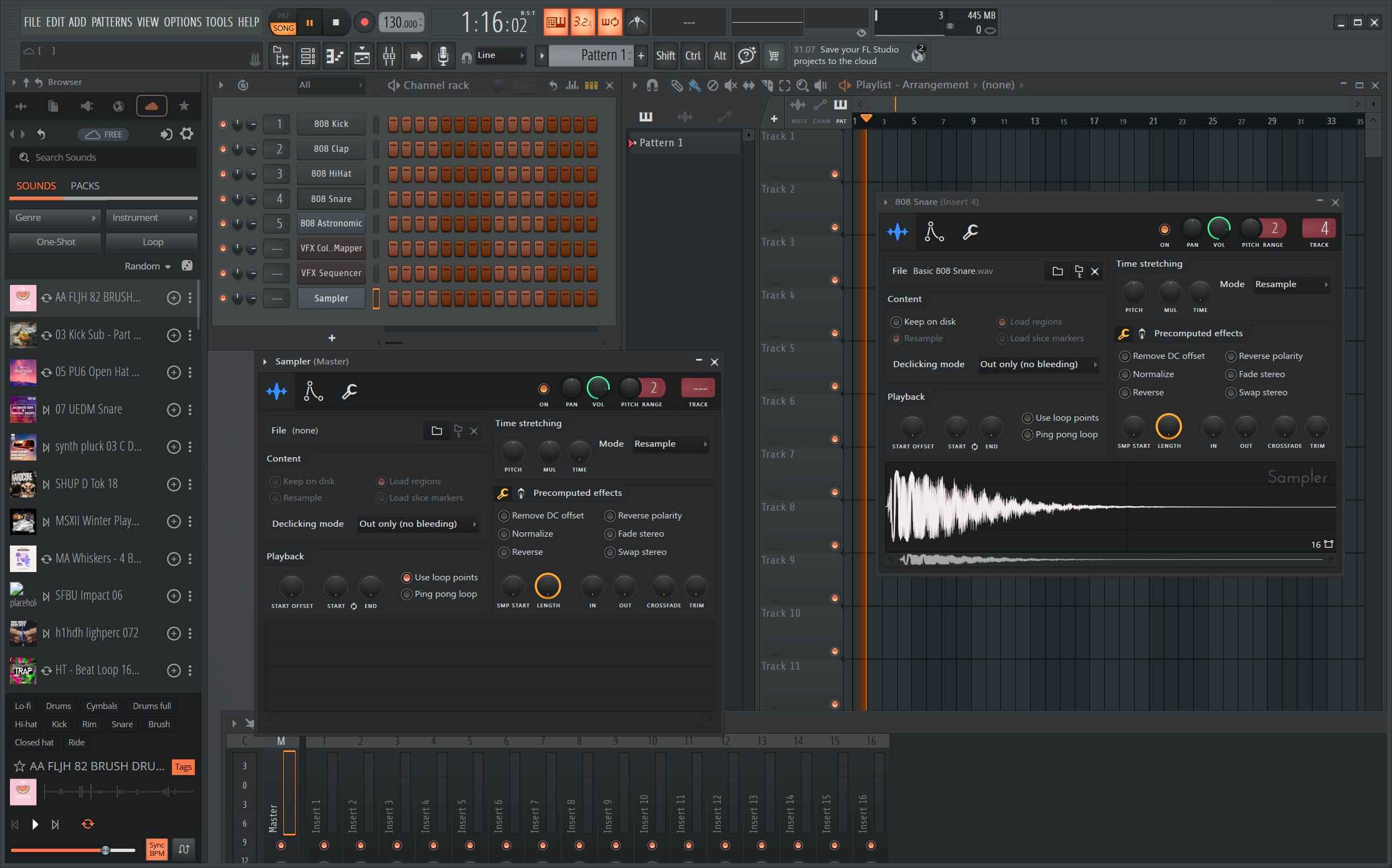Image resolution: width=1392 pixels, height=868 pixels.
Task: Open Sampler (Master) wrench miscellaneous settings tab
Action: 349,391
